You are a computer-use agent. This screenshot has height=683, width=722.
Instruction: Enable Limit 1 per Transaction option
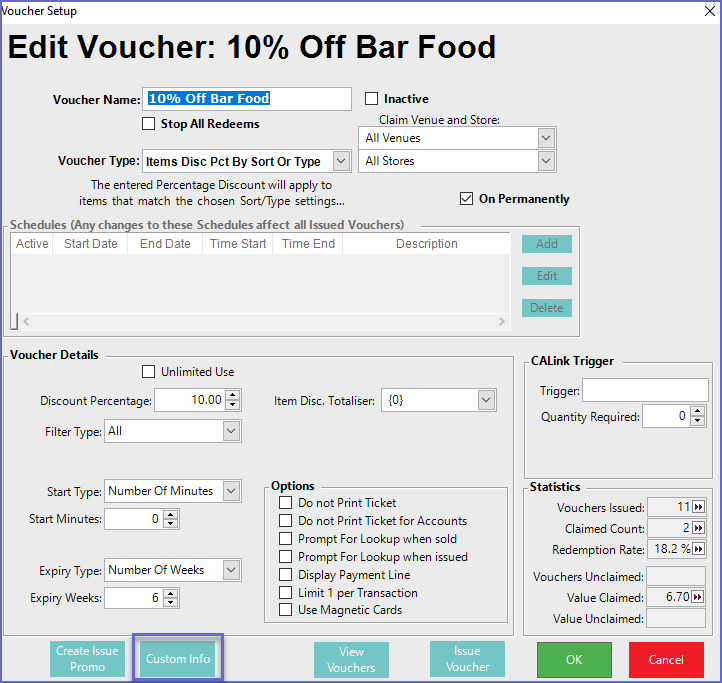[x=286, y=593]
